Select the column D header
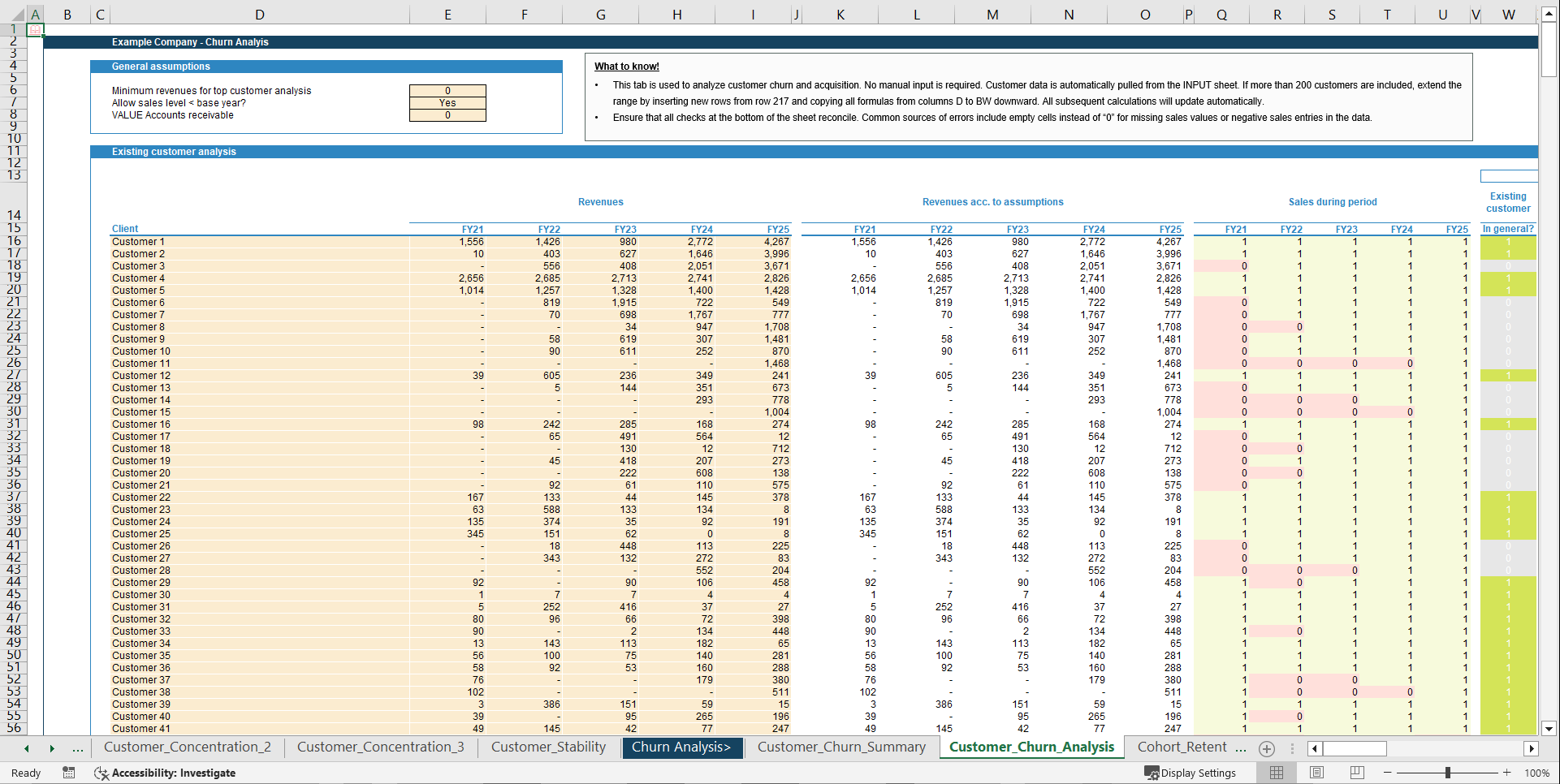1560x784 pixels. (259, 14)
